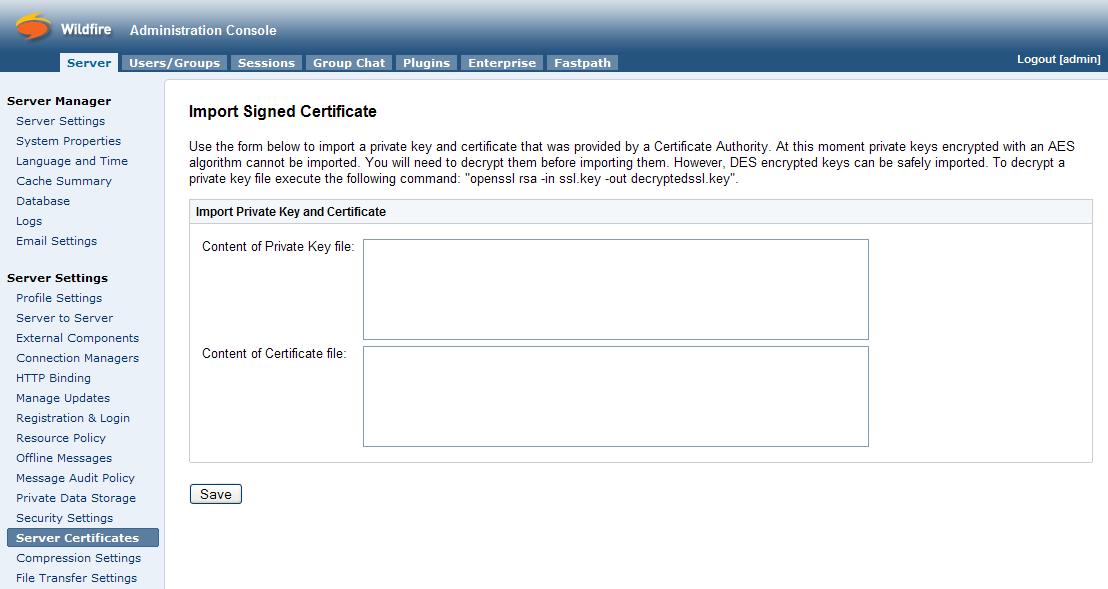The height and width of the screenshot is (589, 1108).
Task: Go to Language and Time settings
Action: (72, 161)
